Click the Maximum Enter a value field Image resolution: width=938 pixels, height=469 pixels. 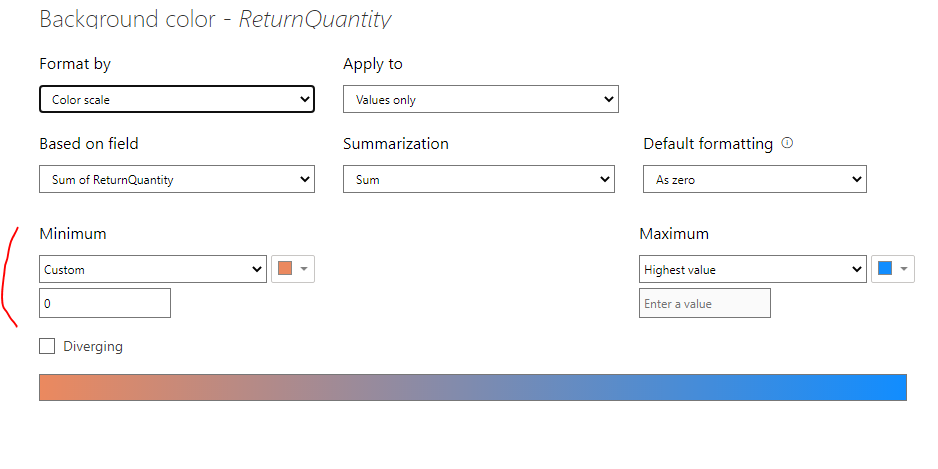tap(705, 303)
